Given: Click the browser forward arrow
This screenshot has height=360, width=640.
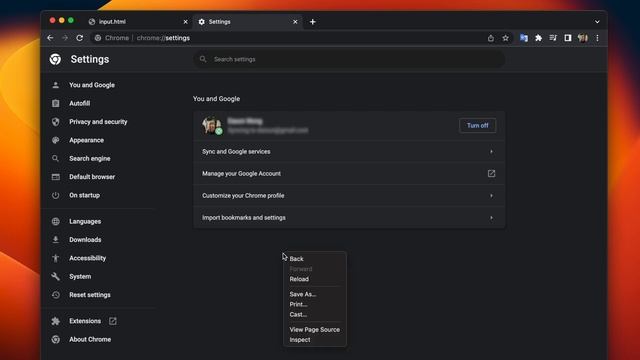Looking at the screenshot, I should pos(65,38).
